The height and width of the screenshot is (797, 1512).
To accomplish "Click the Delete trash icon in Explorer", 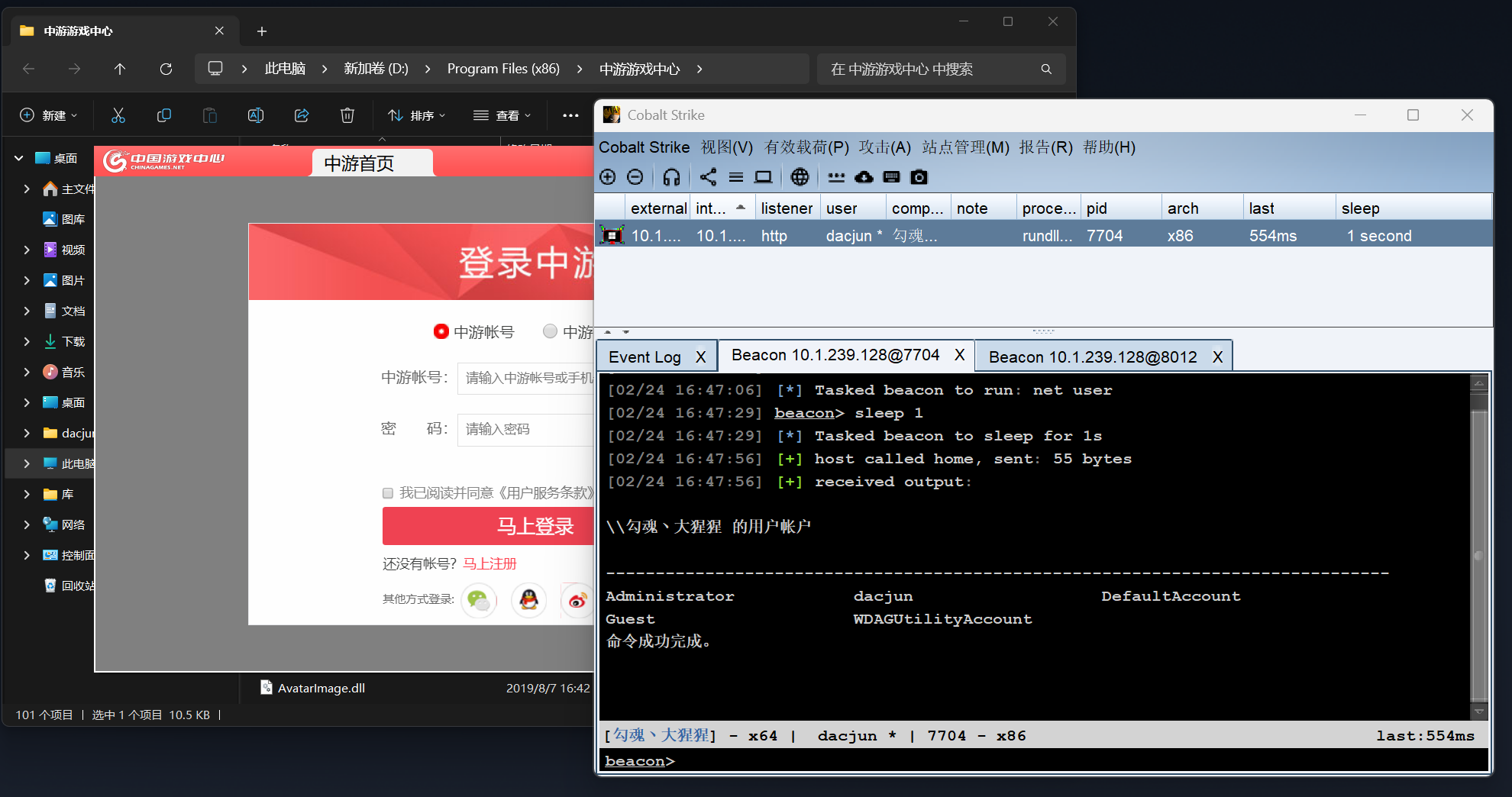I will coord(347,115).
